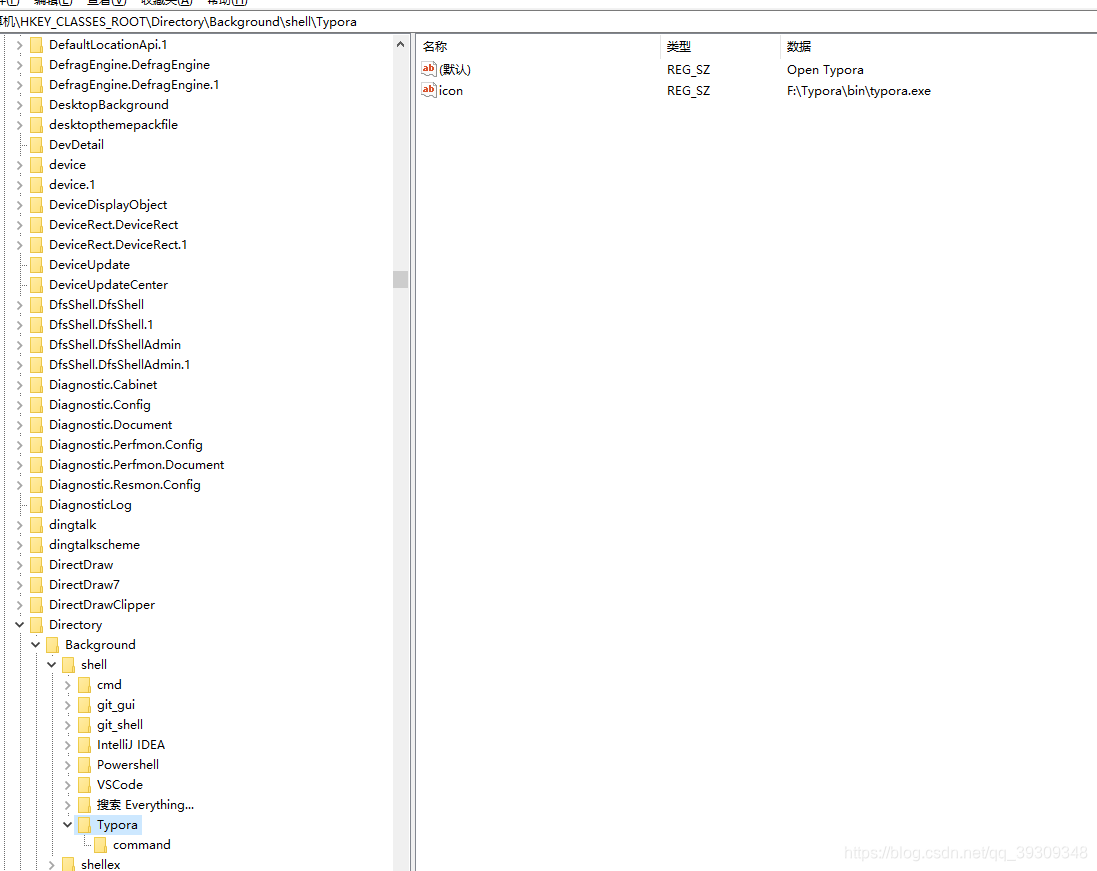Click the tree scrollbar up arrow

click(400, 45)
